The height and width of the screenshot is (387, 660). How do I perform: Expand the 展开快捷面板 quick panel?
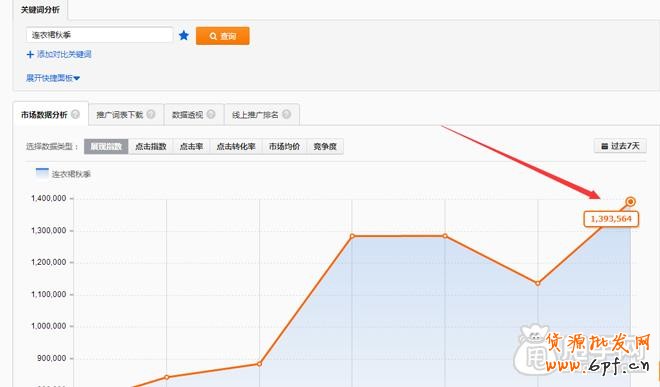coord(53,78)
